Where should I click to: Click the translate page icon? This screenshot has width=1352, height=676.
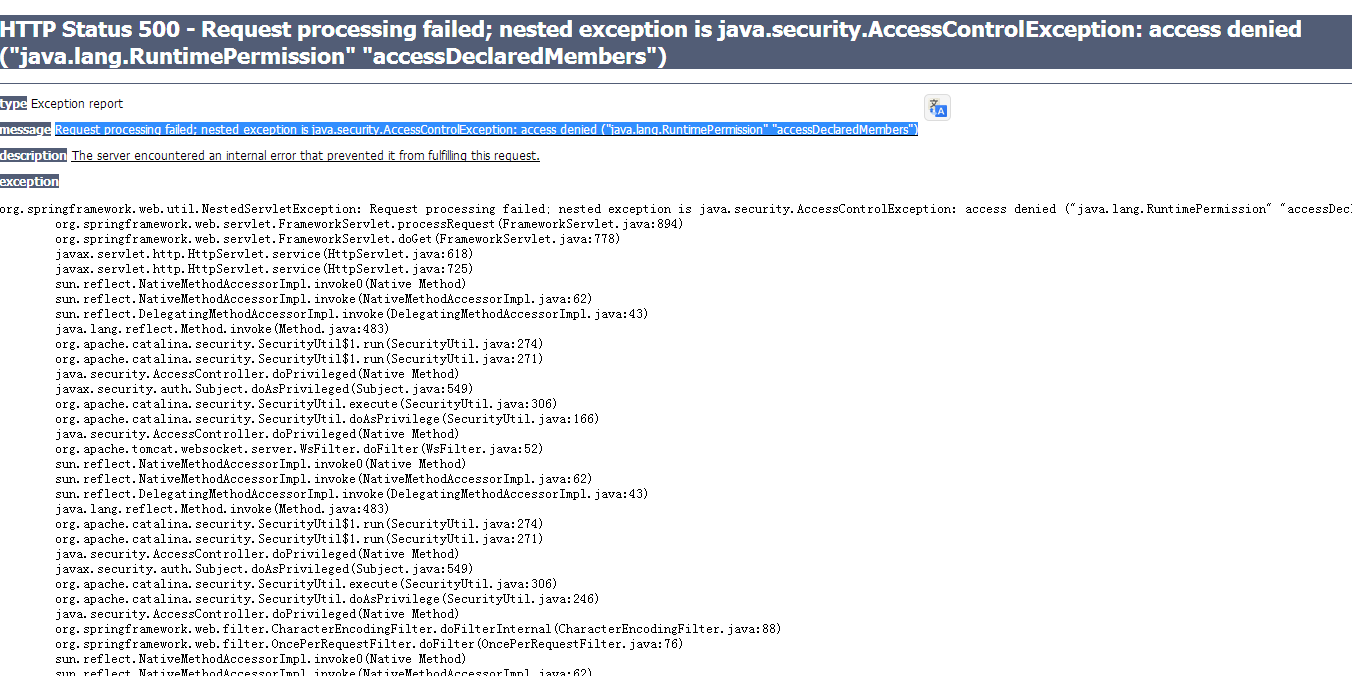click(937, 108)
